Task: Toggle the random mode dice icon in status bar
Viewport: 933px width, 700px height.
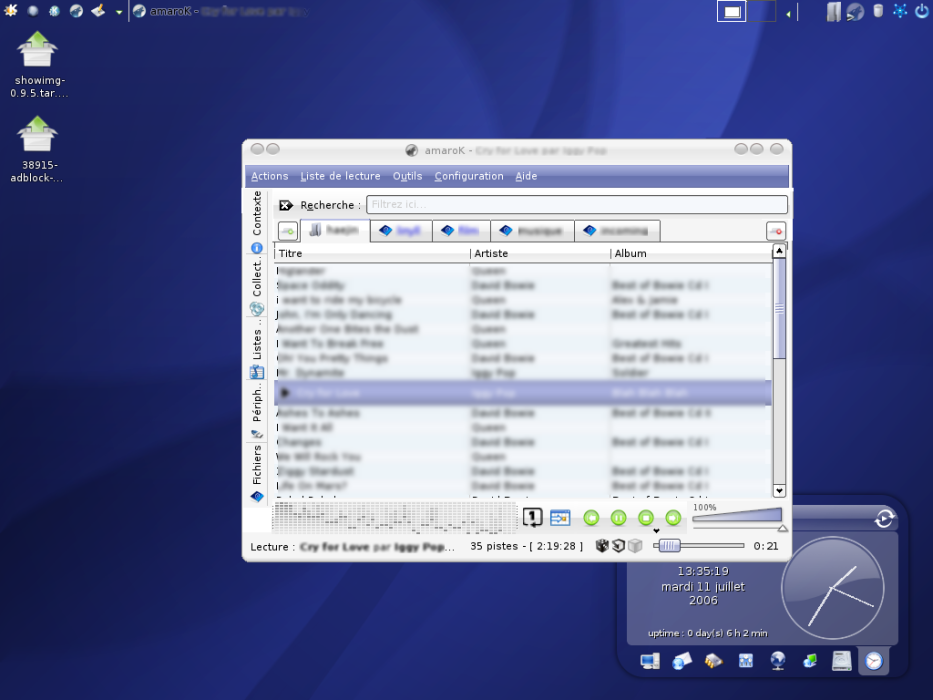Action: (602, 546)
